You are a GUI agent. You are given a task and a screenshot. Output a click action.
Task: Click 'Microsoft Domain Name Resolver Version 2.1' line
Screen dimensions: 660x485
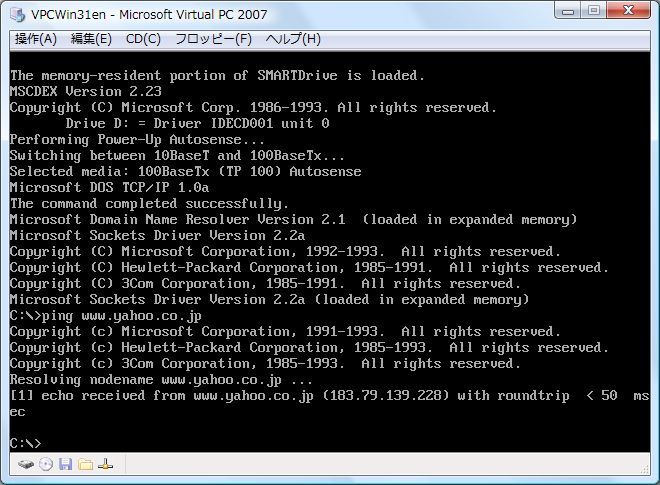[293, 219]
